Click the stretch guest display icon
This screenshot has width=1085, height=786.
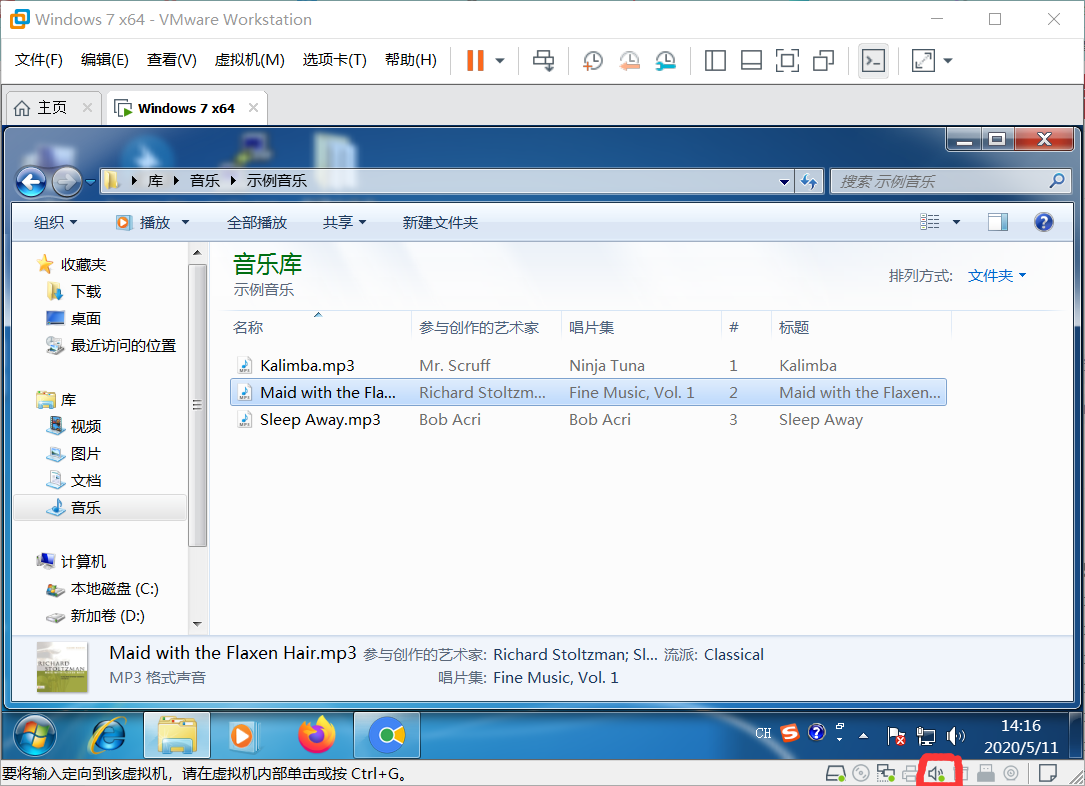click(923, 61)
